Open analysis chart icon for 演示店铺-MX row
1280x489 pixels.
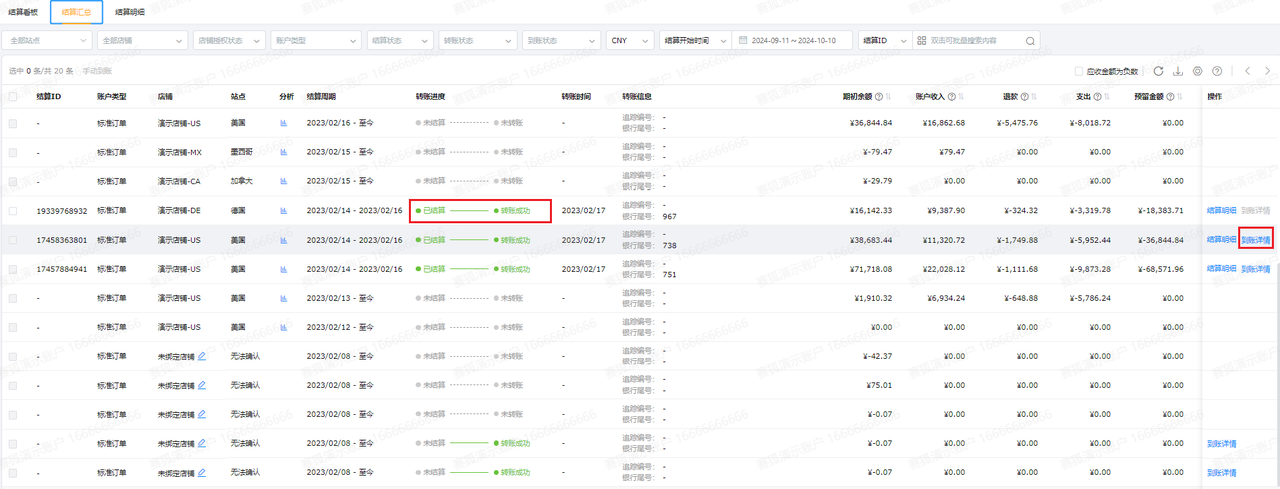point(283,152)
